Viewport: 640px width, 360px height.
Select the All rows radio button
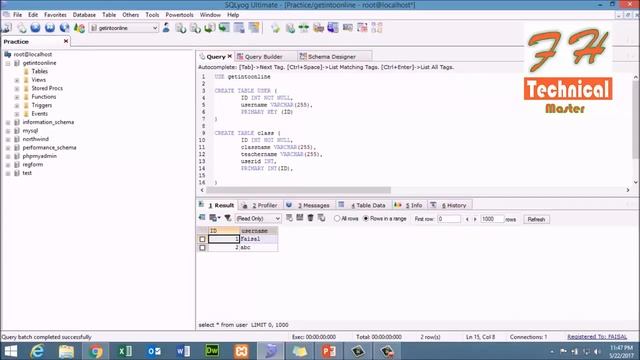(x=337, y=219)
